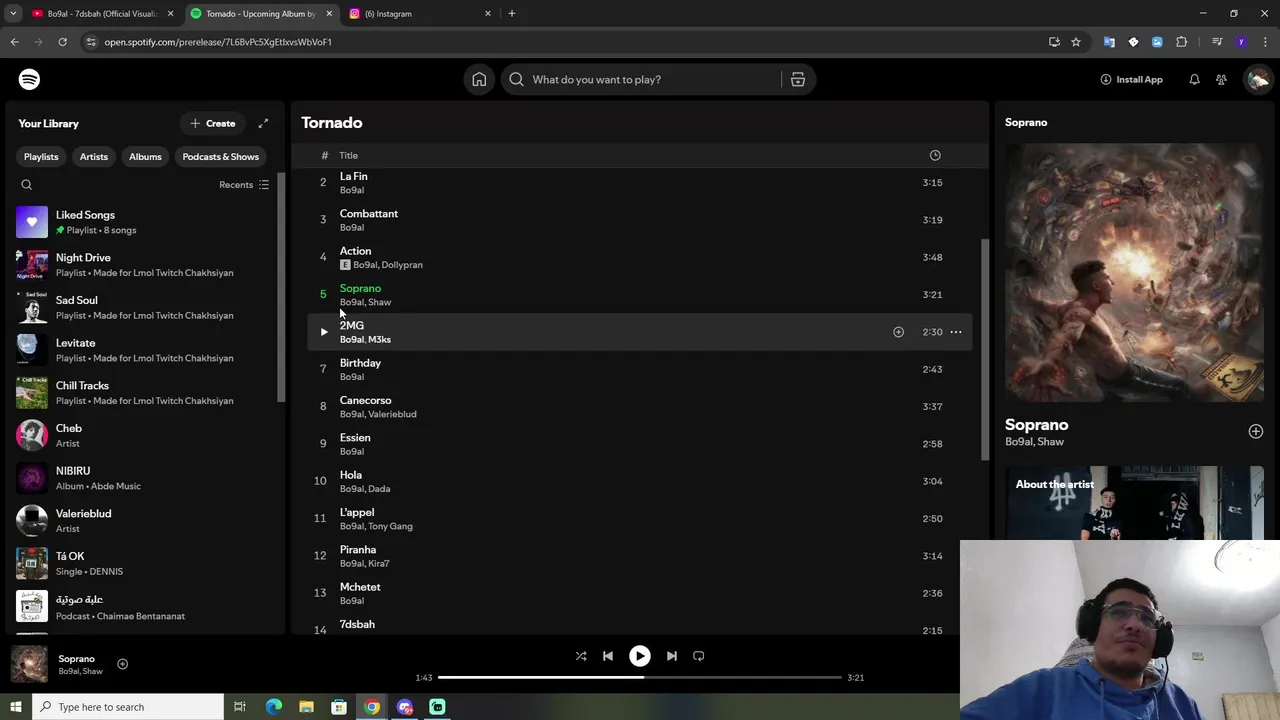The height and width of the screenshot is (720, 1280).
Task: Seek within song progress bar
Action: pyautogui.click(x=640, y=677)
